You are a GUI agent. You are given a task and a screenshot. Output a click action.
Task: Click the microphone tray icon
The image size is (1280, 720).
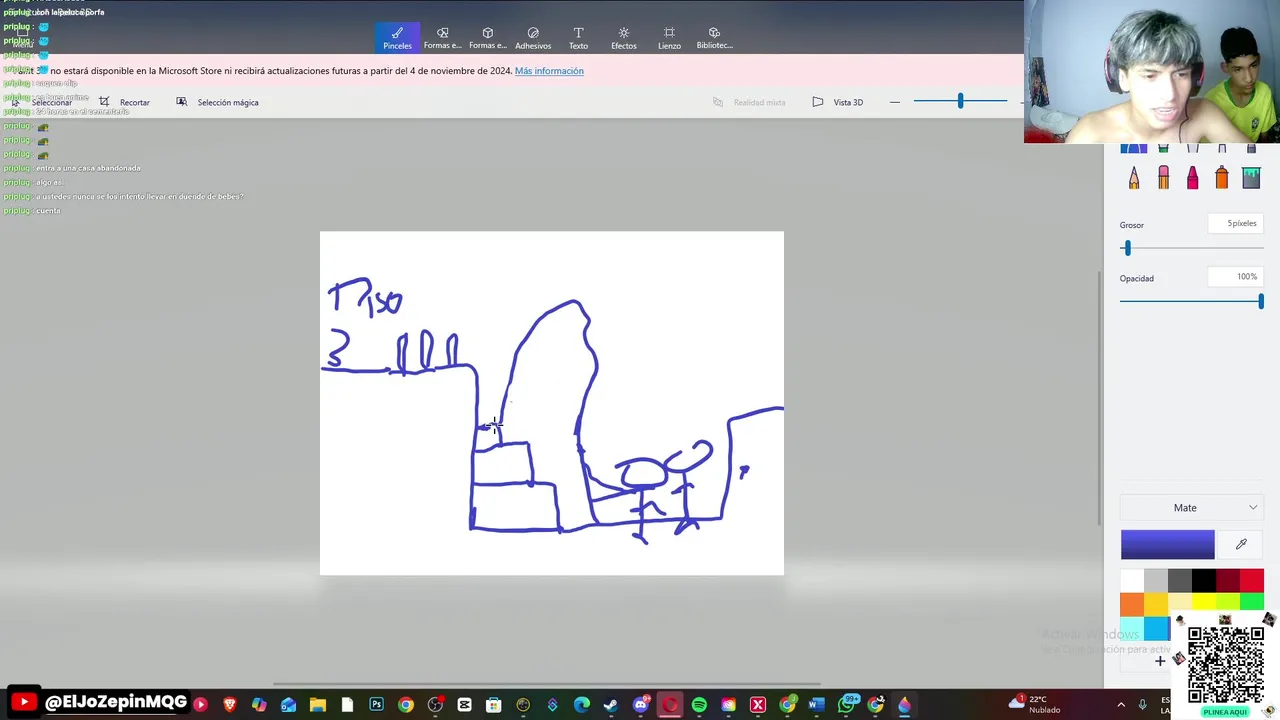pos(1142,705)
